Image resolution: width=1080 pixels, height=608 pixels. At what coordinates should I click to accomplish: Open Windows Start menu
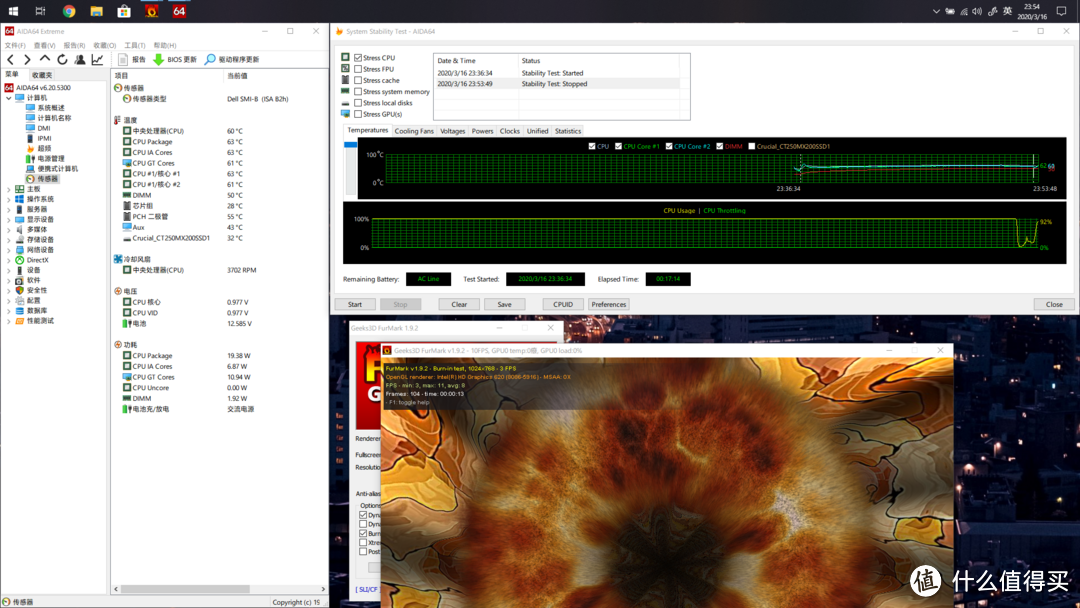(x=13, y=11)
